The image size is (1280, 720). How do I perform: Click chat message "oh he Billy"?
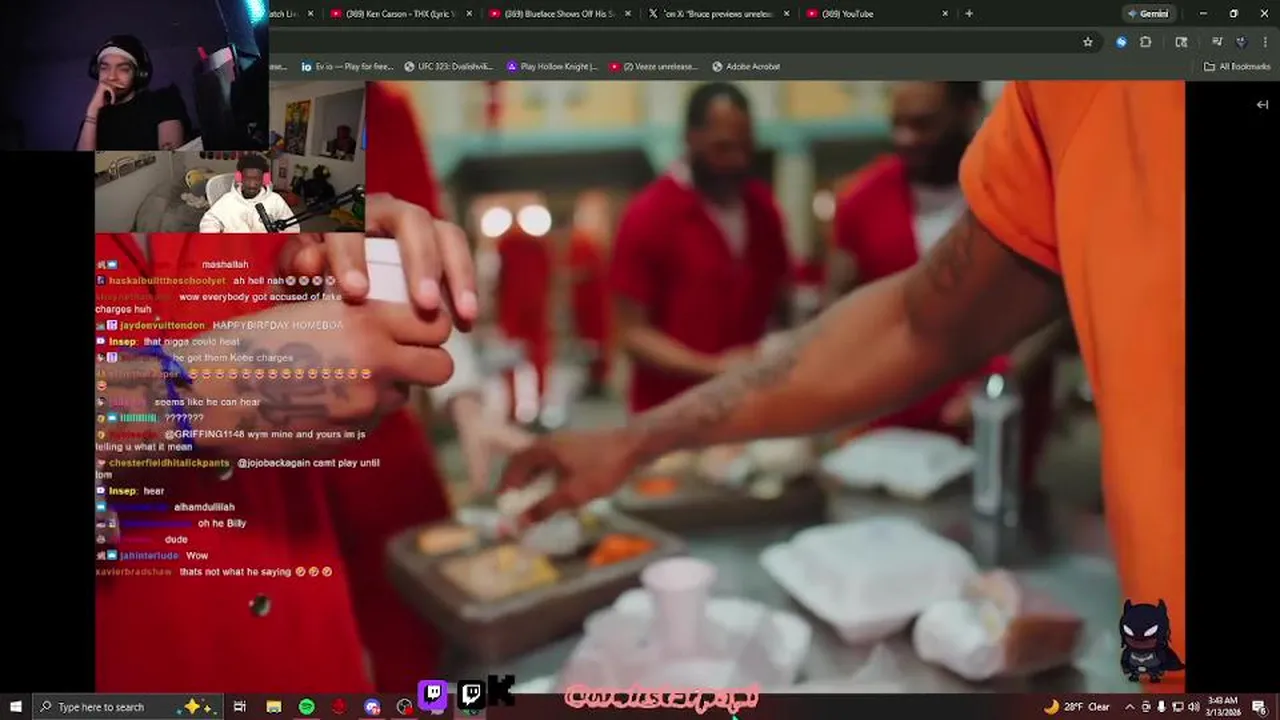222,524
